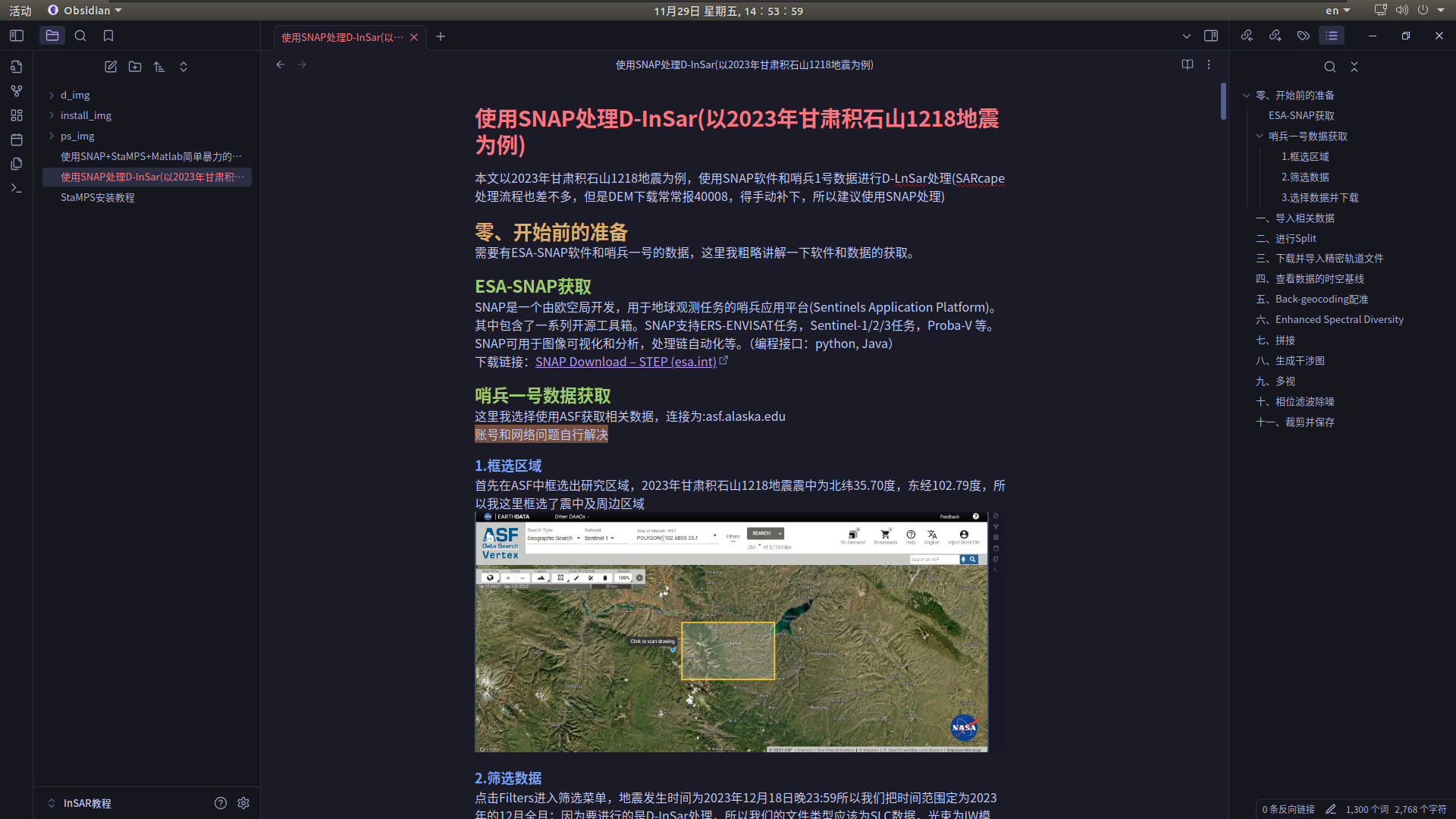Change sort order icon in file explorer
The width and height of the screenshot is (1456, 819).
click(x=159, y=67)
